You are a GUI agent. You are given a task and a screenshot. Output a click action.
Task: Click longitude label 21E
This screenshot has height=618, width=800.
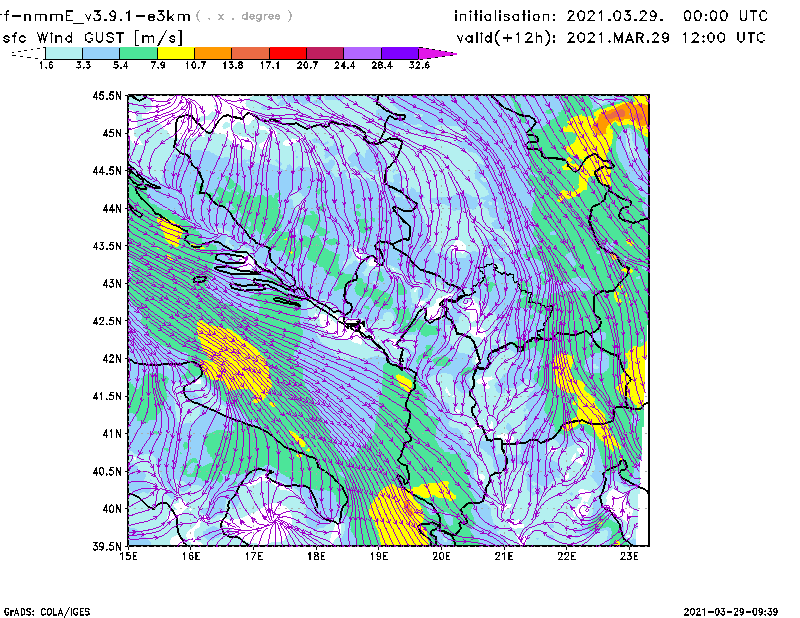(x=504, y=556)
